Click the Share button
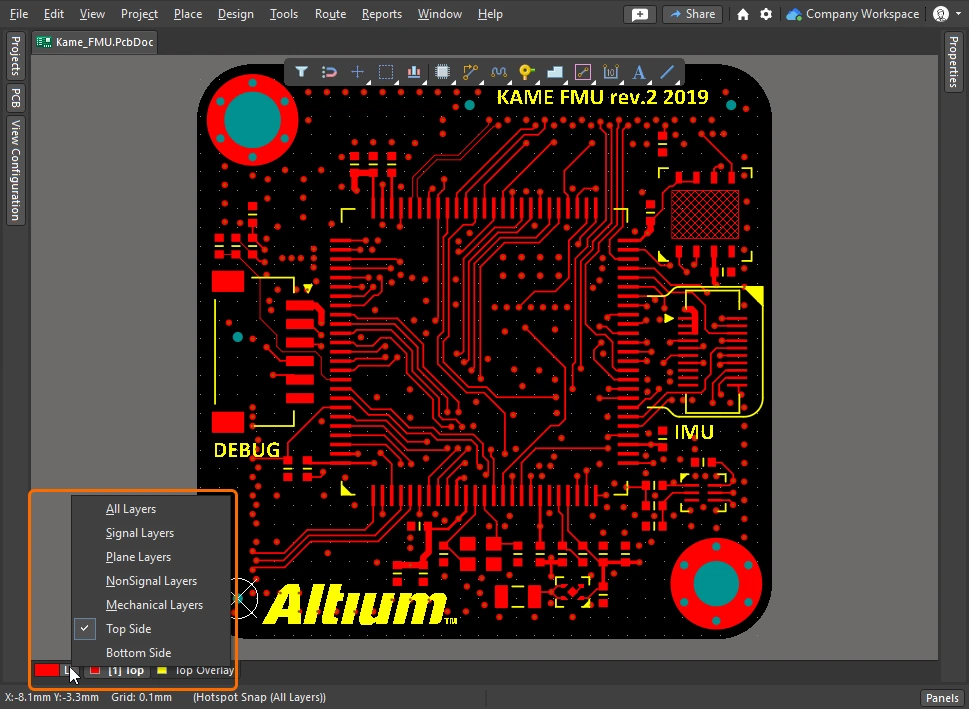The image size is (969, 709). pyautogui.click(x=691, y=14)
